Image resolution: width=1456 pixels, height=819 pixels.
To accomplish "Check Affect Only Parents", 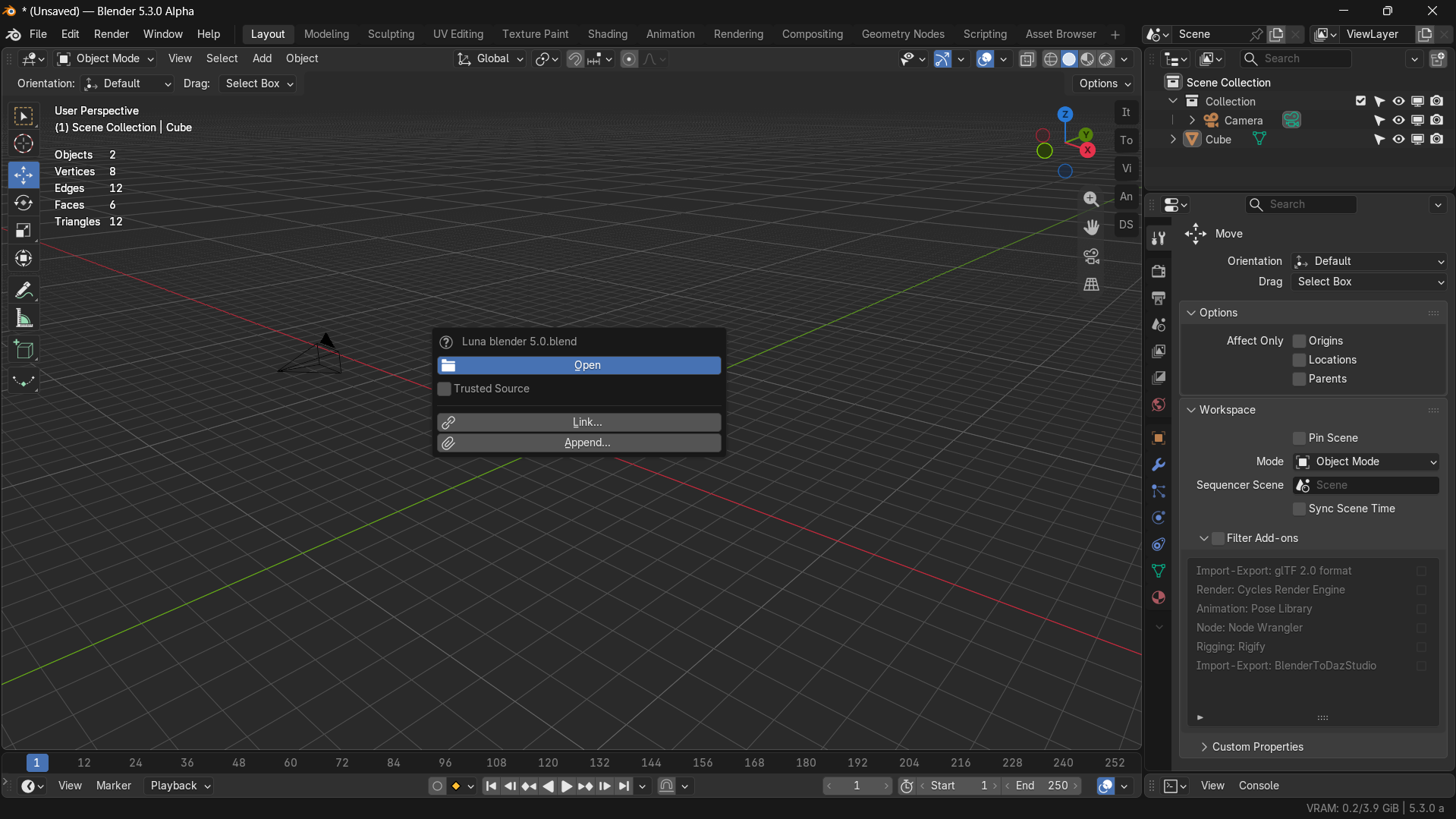I will tap(1300, 379).
